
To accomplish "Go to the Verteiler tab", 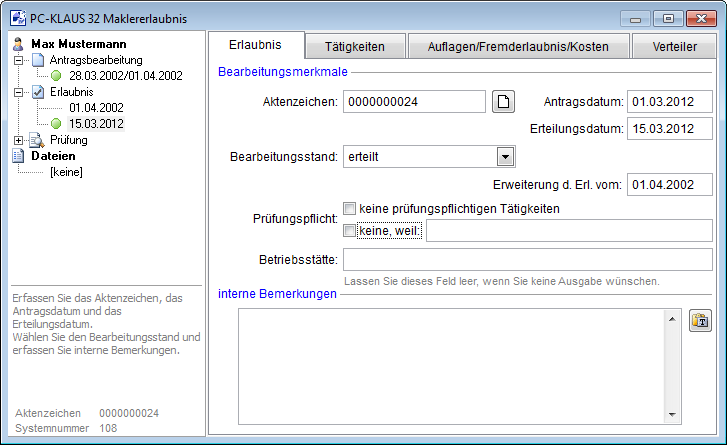I will (x=675, y=46).
